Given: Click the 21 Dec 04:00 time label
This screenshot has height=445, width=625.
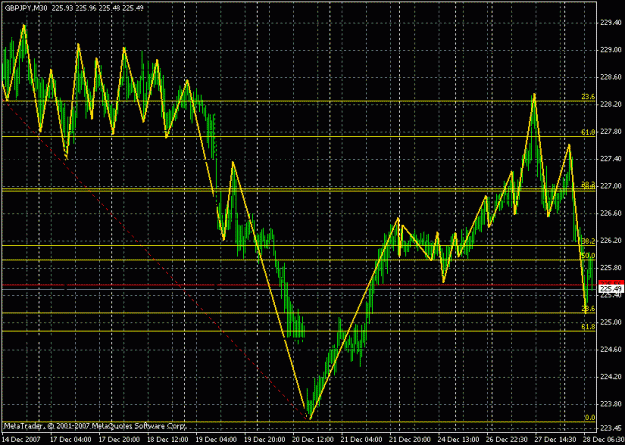Looking at the screenshot, I should 360,439.
